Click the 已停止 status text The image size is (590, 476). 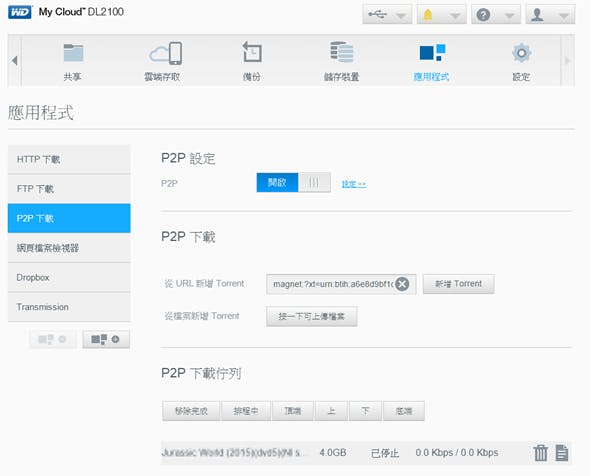(x=385, y=453)
